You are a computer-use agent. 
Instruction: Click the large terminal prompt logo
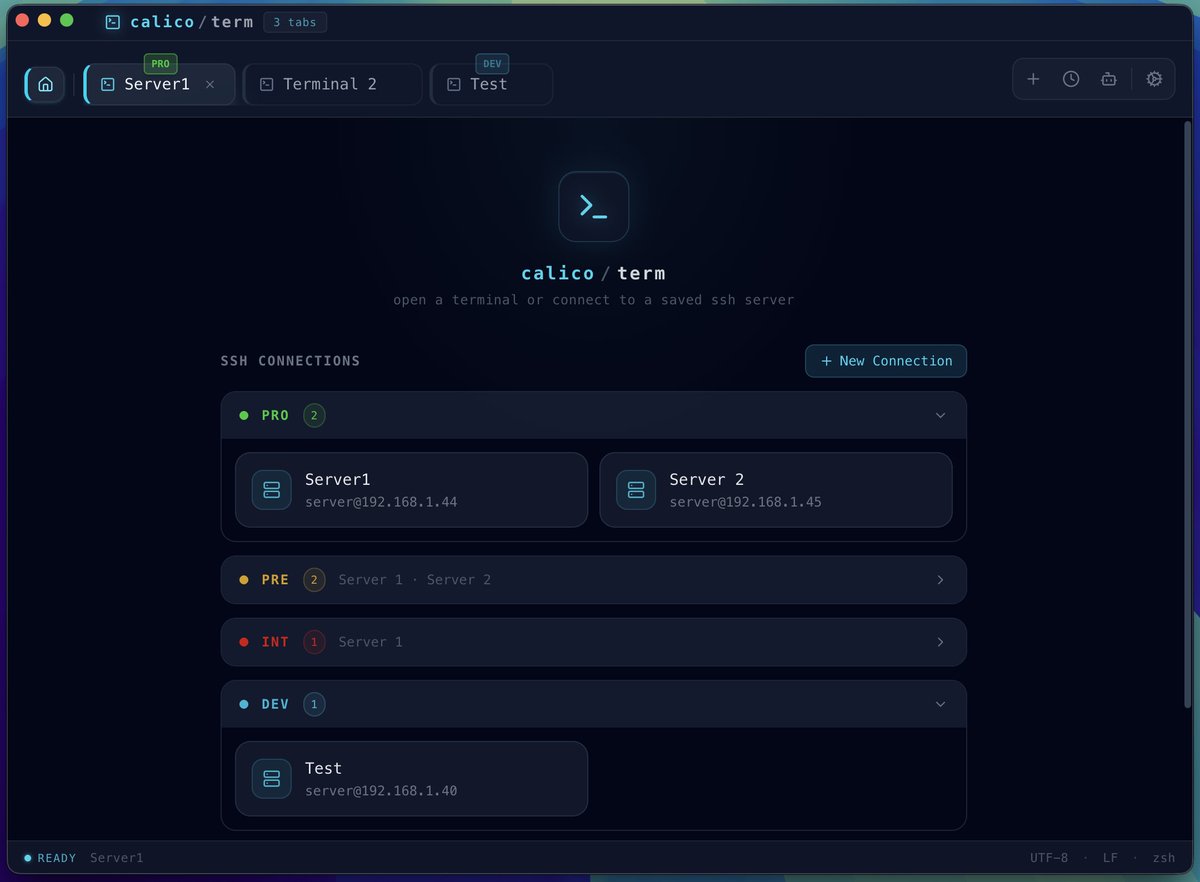pyautogui.click(x=594, y=206)
